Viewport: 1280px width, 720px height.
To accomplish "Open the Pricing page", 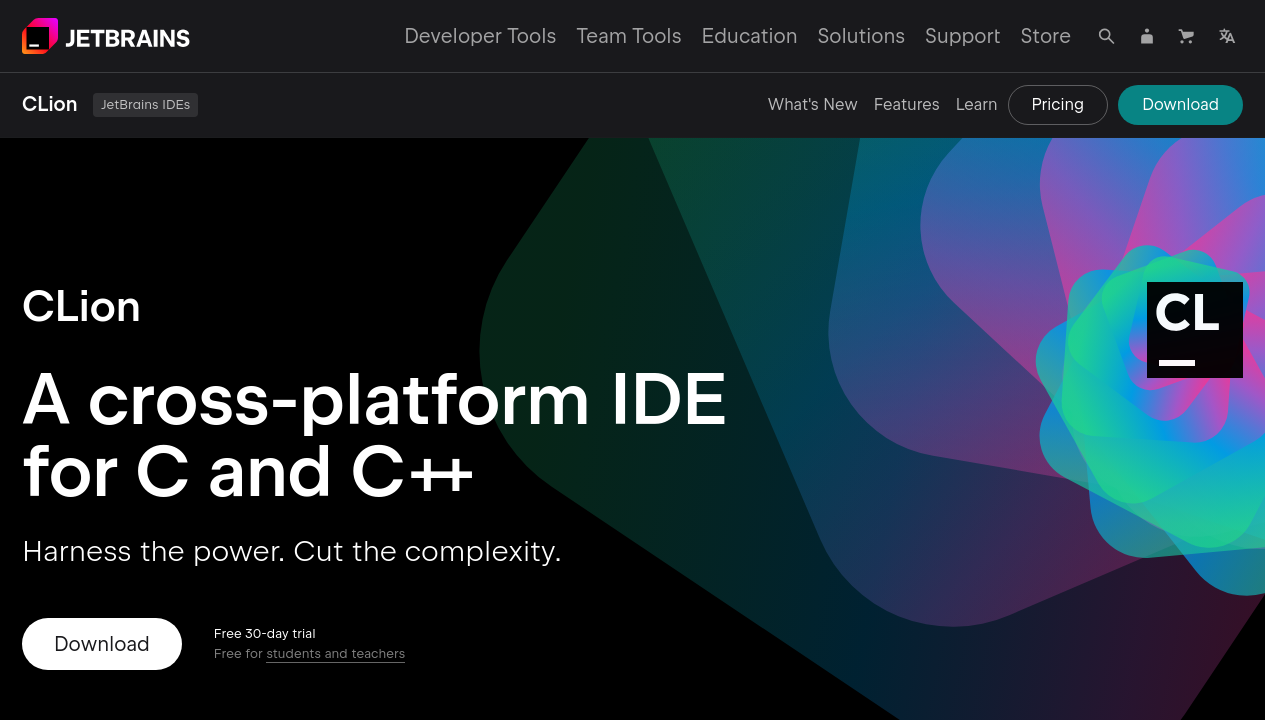I will pyautogui.click(x=1057, y=104).
